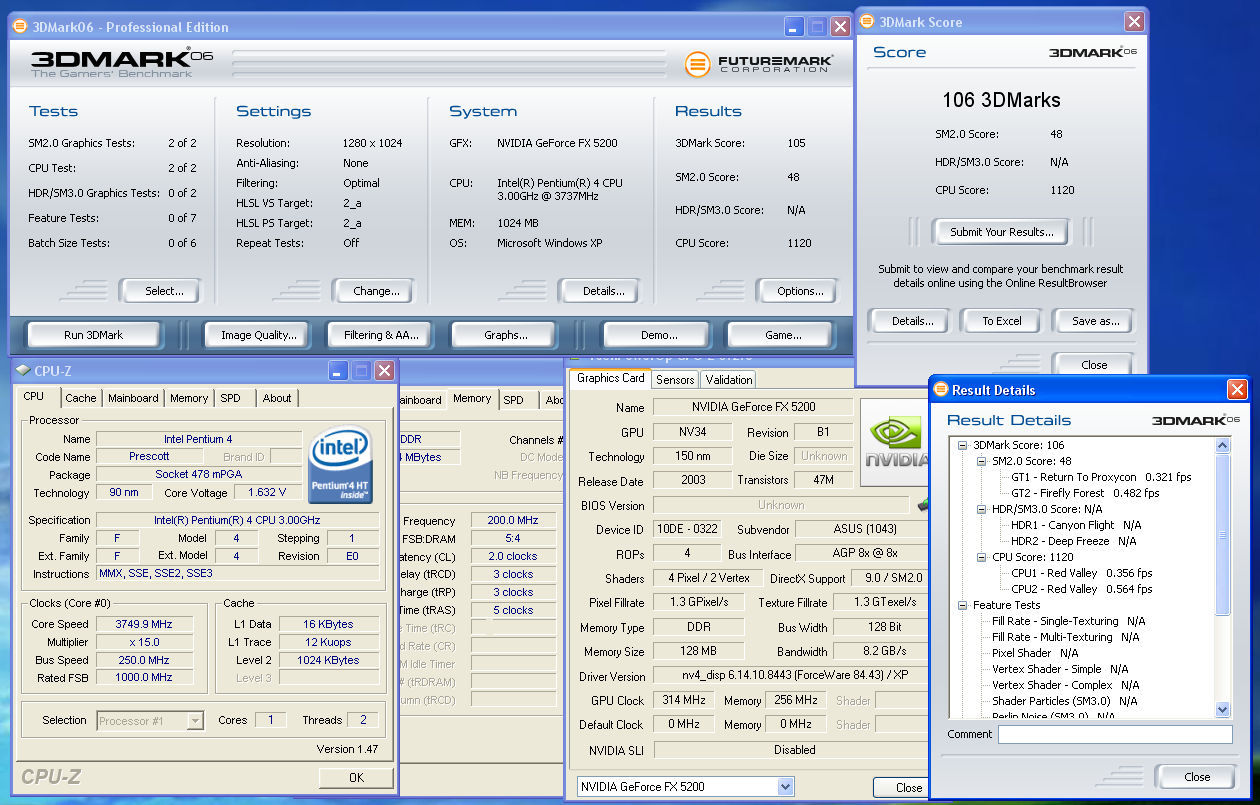The width and height of the screenshot is (1260, 805).
Task: Click the Save as button
Action: [1095, 321]
